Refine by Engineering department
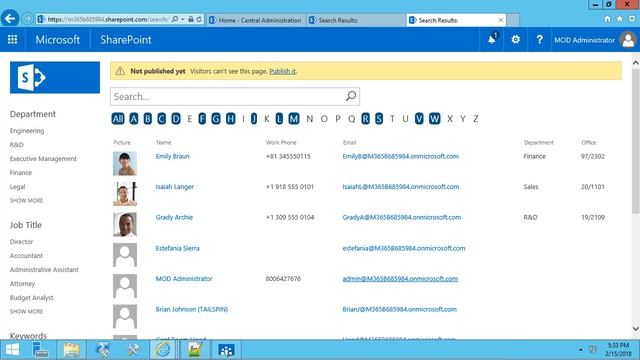Image resolution: width=640 pixels, height=360 pixels. click(x=27, y=131)
